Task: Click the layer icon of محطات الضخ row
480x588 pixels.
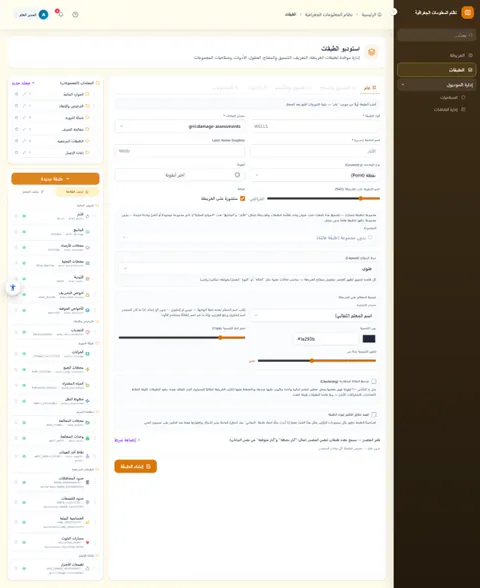Action: (x=87, y=369)
